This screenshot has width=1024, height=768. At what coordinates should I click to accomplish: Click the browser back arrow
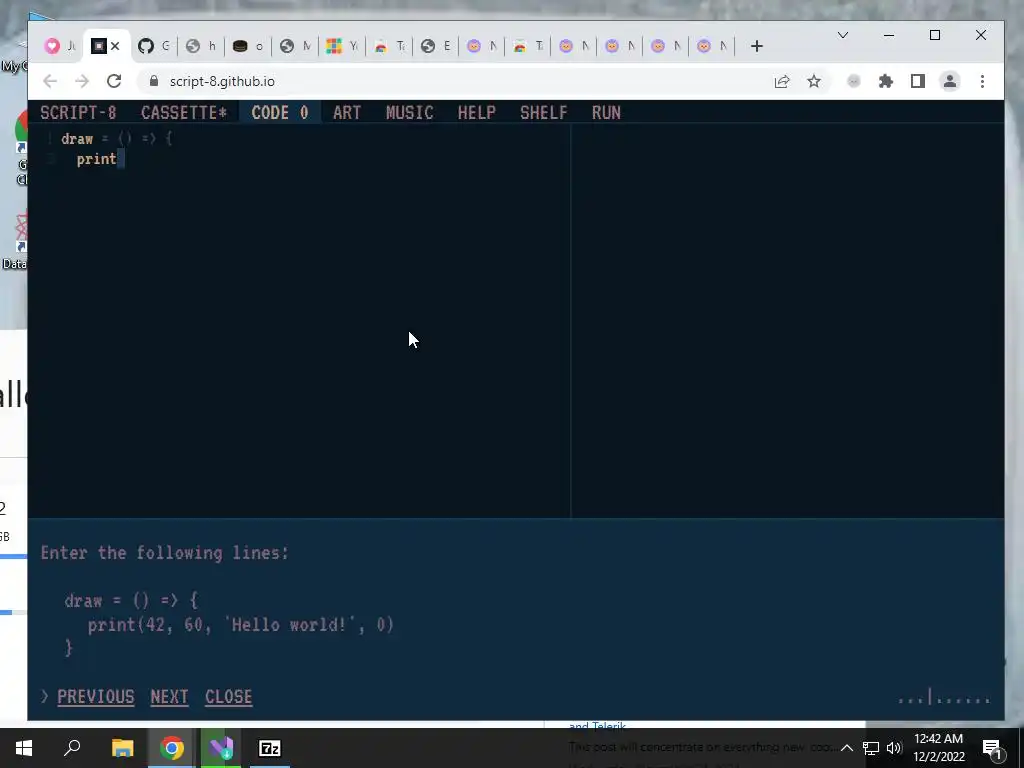(x=50, y=81)
